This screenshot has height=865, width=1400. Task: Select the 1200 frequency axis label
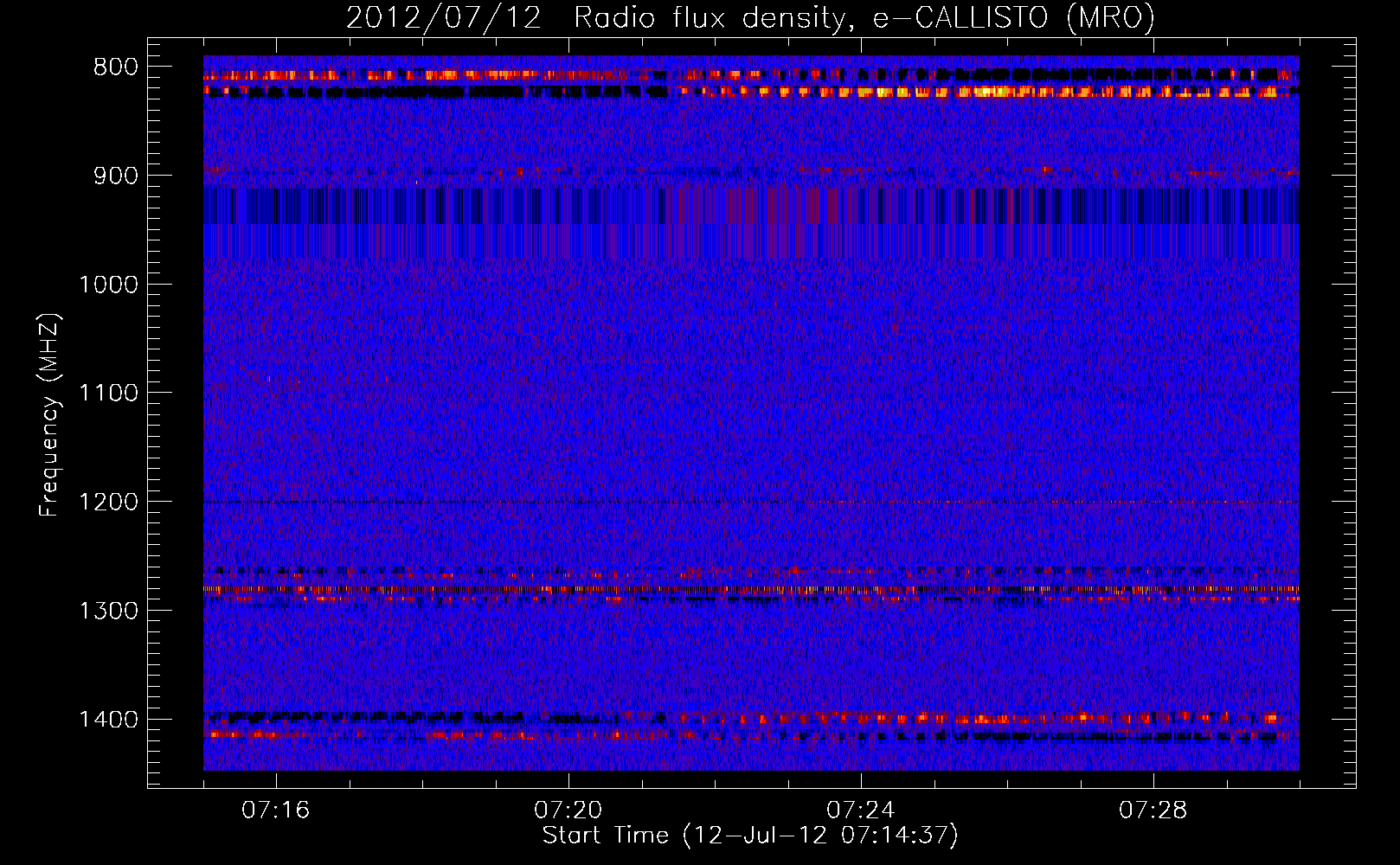108,502
